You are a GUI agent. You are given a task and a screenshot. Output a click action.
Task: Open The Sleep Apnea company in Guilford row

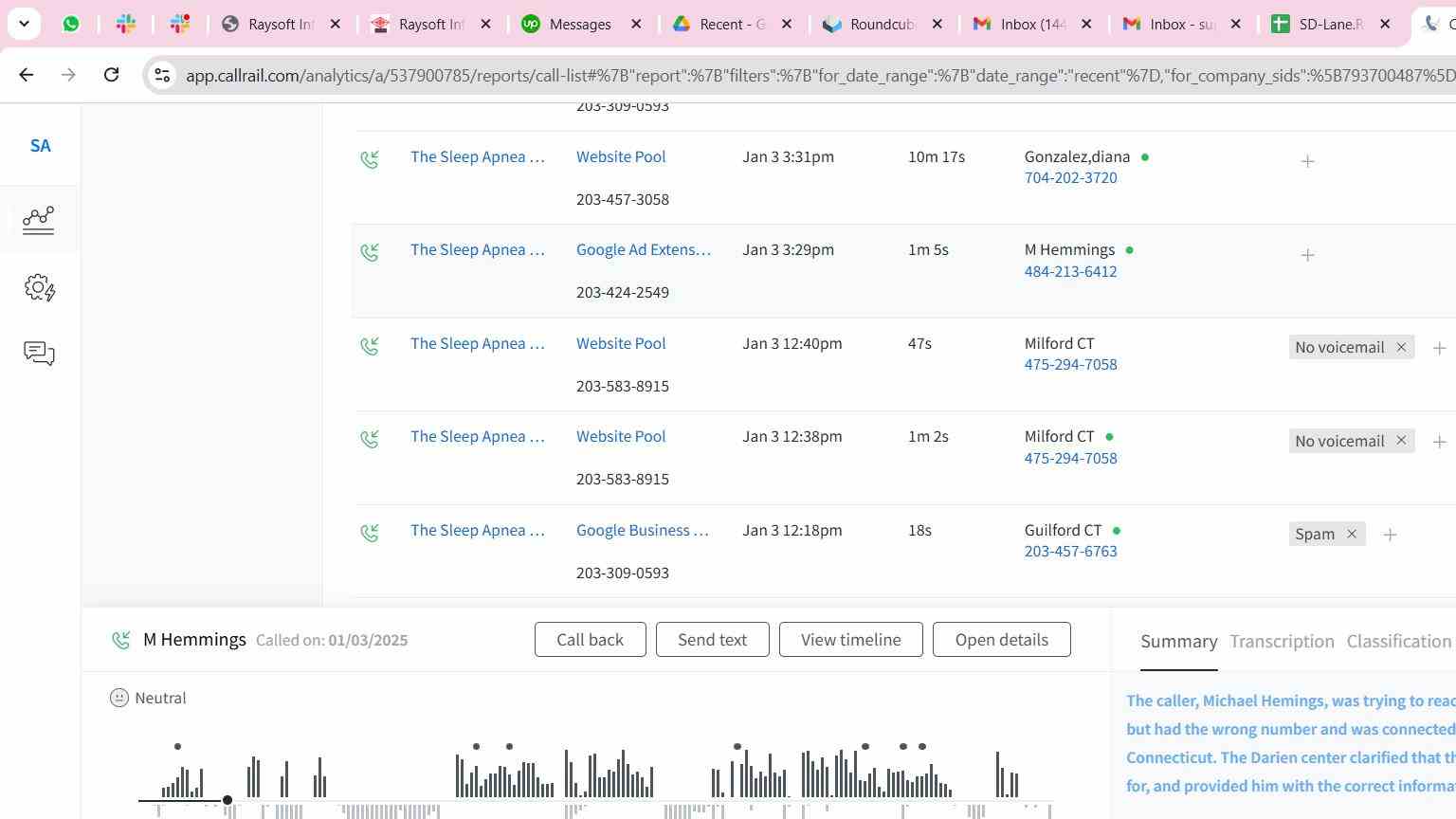pyautogui.click(x=478, y=531)
